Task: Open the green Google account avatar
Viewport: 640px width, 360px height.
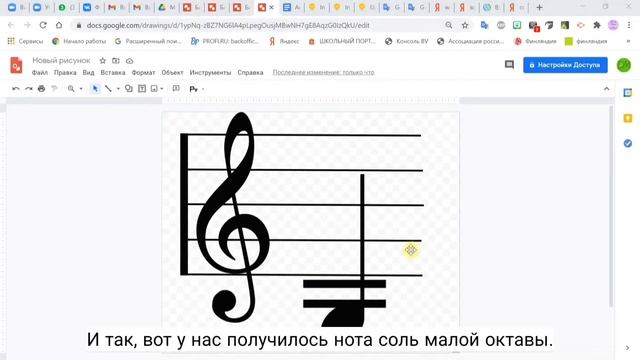Action: coord(624,65)
